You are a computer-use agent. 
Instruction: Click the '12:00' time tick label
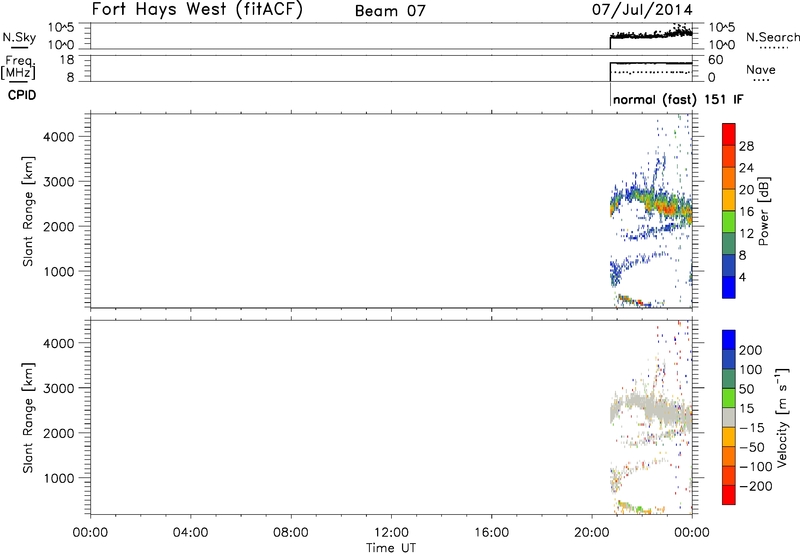(391, 533)
